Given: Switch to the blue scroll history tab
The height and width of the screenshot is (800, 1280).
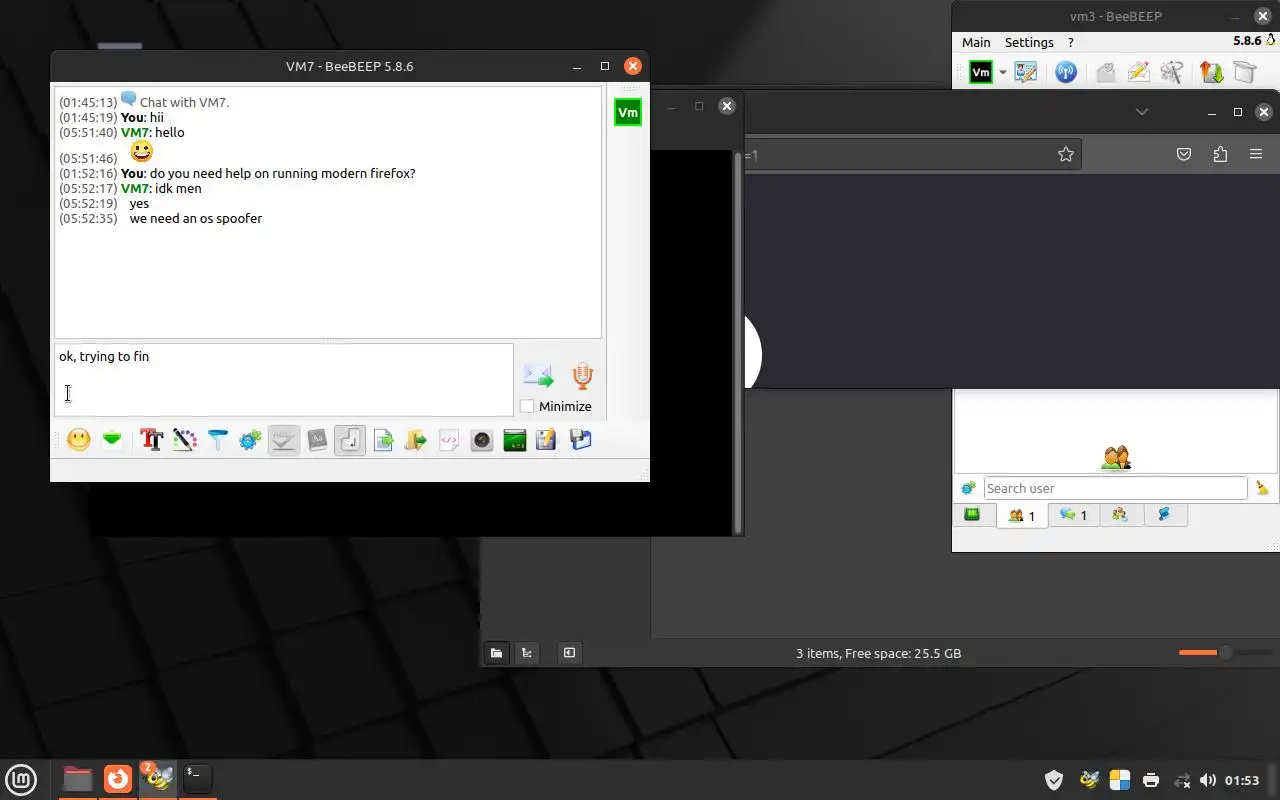Looking at the screenshot, I should click(x=1164, y=515).
